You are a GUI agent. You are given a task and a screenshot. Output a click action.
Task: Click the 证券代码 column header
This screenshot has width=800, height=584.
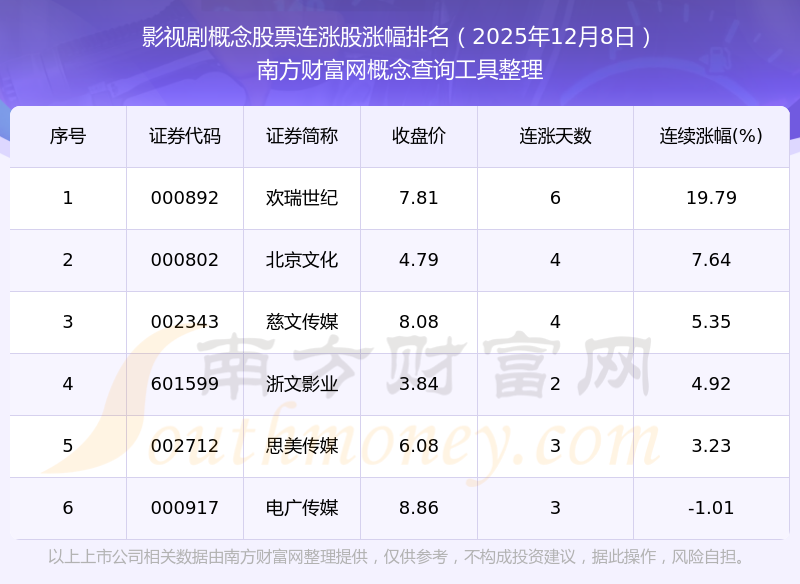pyautogui.click(x=185, y=136)
